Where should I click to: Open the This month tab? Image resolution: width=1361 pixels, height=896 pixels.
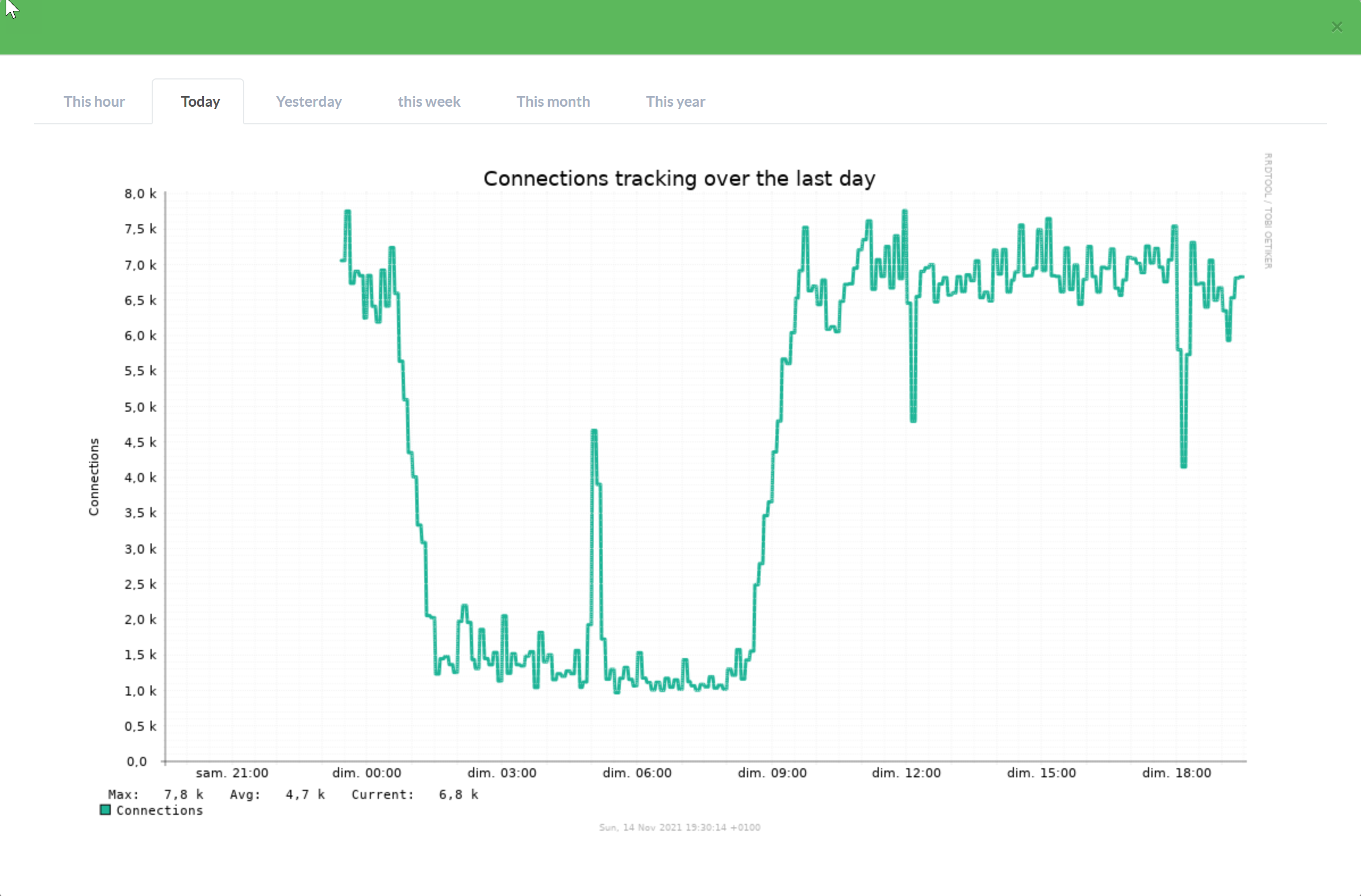(x=553, y=102)
